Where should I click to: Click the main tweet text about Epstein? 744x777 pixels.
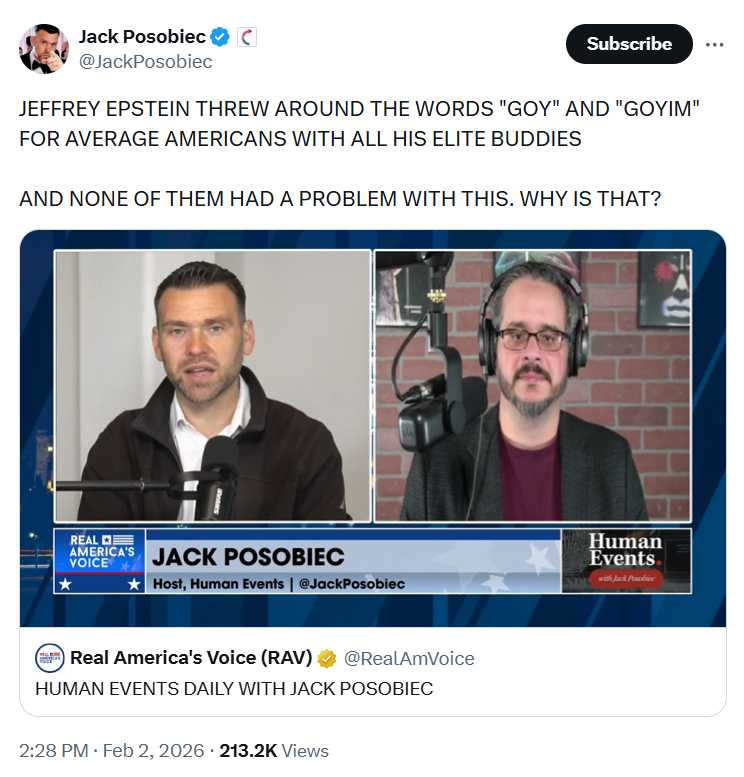[x=359, y=154]
